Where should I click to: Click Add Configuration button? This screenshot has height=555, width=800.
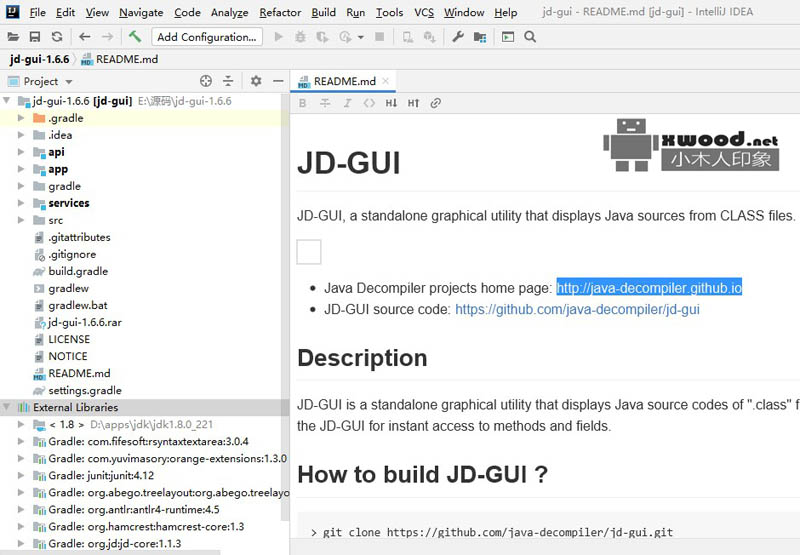pos(207,37)
